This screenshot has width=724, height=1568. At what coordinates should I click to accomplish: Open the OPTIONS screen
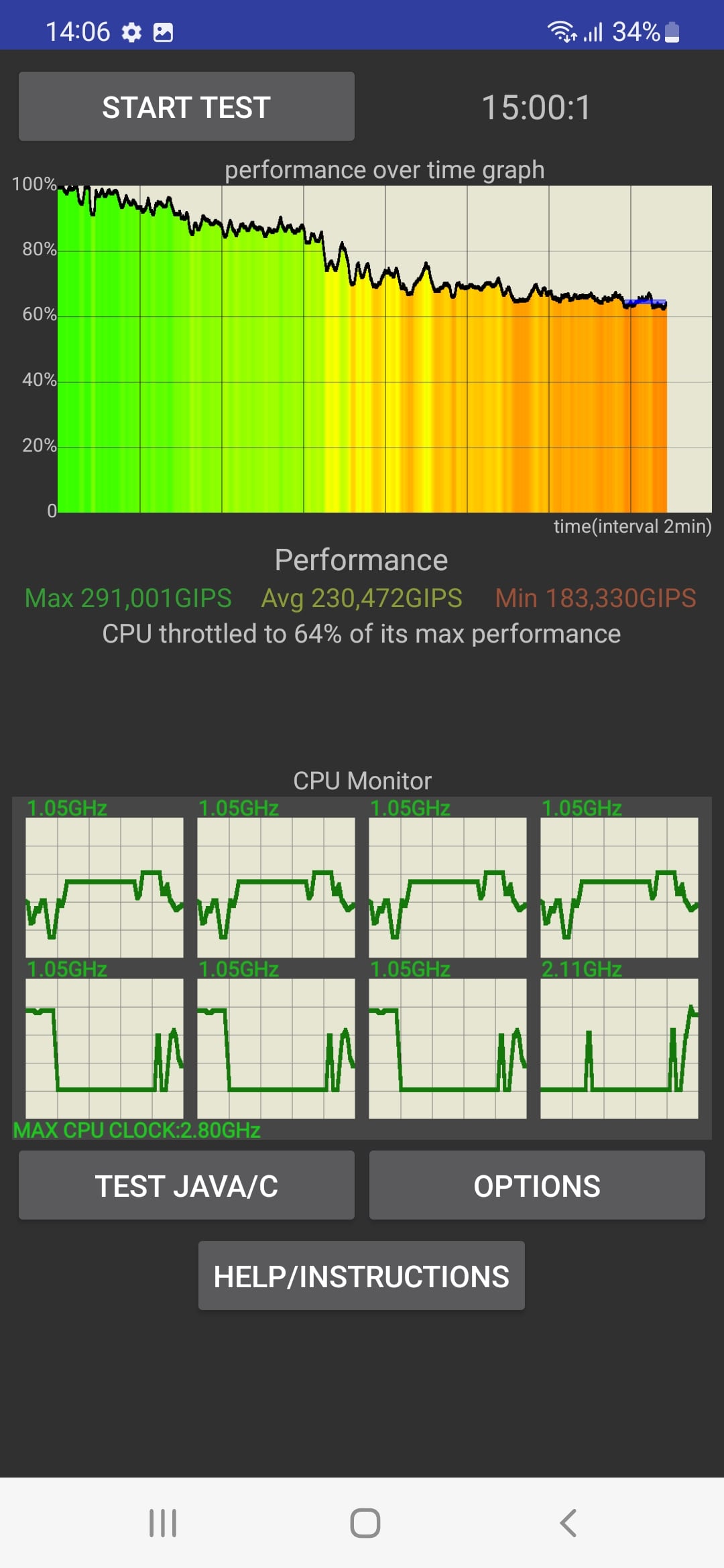click(537, 1185)
